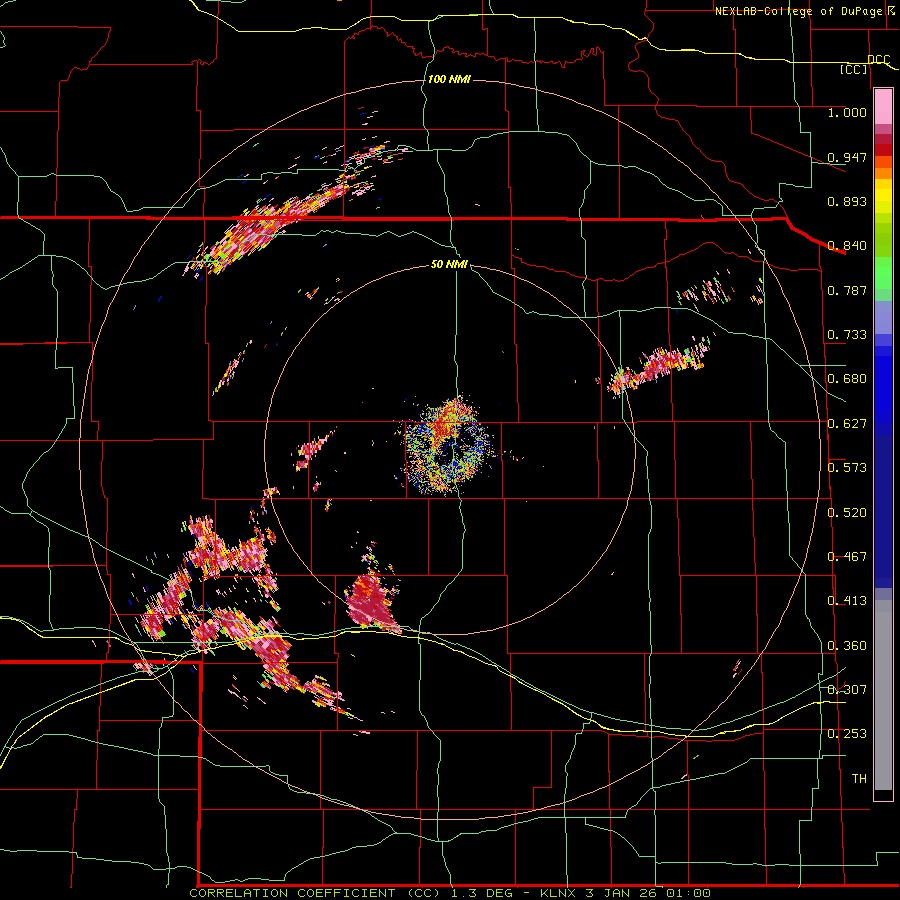This screenshot has width=900, height=900.
Task: Click the 0.520 scale value
Action: [847, 513]
